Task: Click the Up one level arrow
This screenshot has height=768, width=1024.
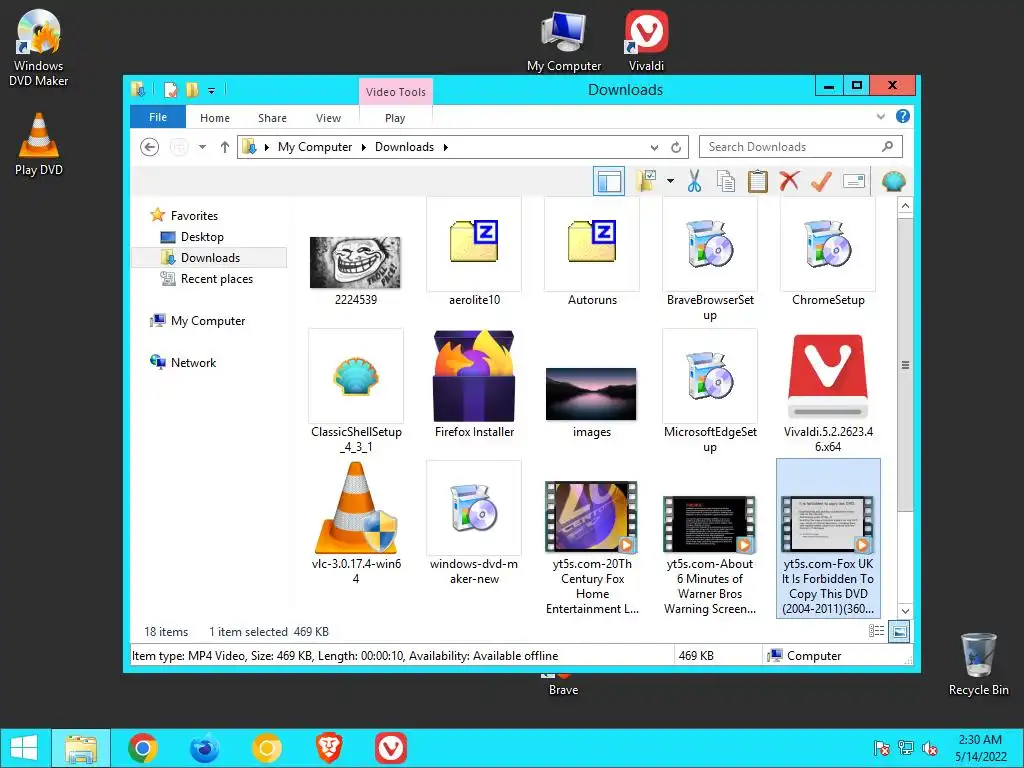Action: click(x=225, y=147)
